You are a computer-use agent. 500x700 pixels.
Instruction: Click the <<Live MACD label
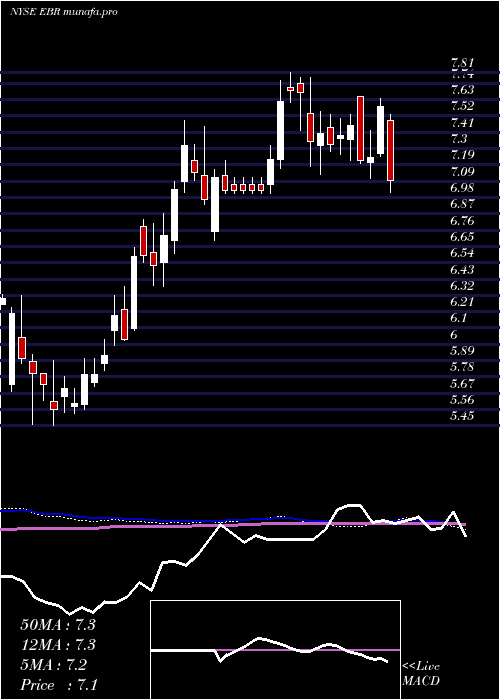pyautogui.click(x=421, y=674)
